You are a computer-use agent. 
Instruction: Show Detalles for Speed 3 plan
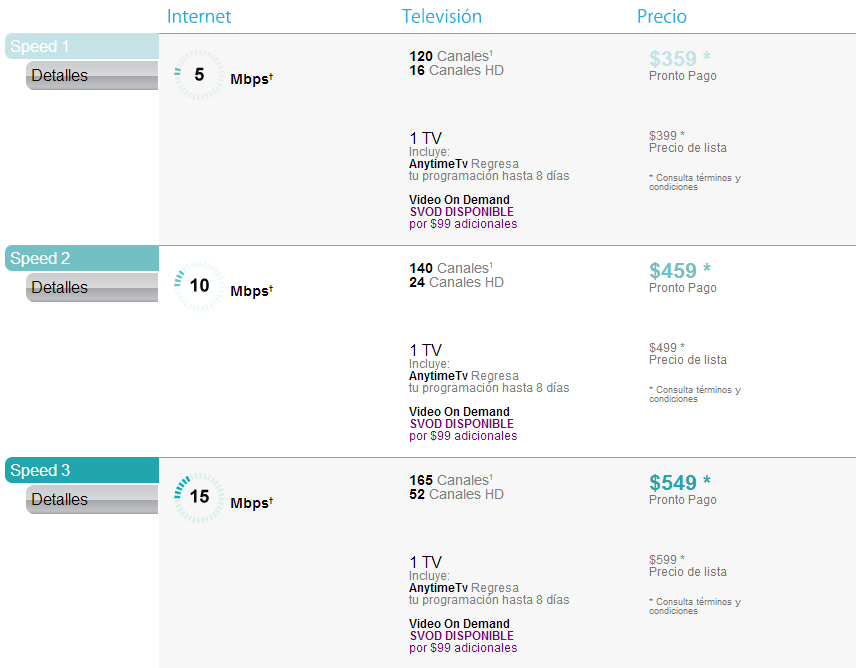[92, 500]
